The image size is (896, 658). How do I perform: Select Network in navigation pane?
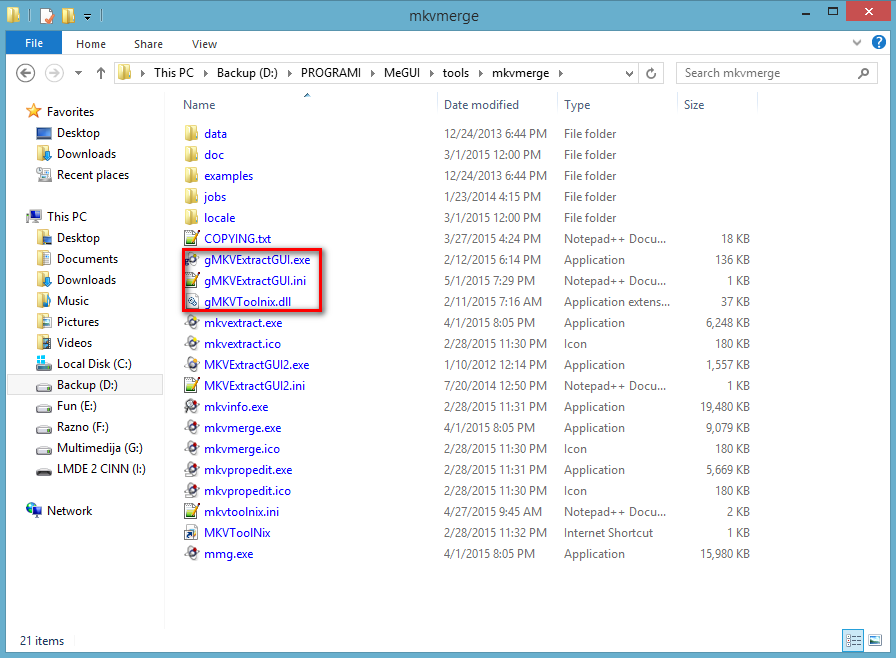(x=69, y=511)
